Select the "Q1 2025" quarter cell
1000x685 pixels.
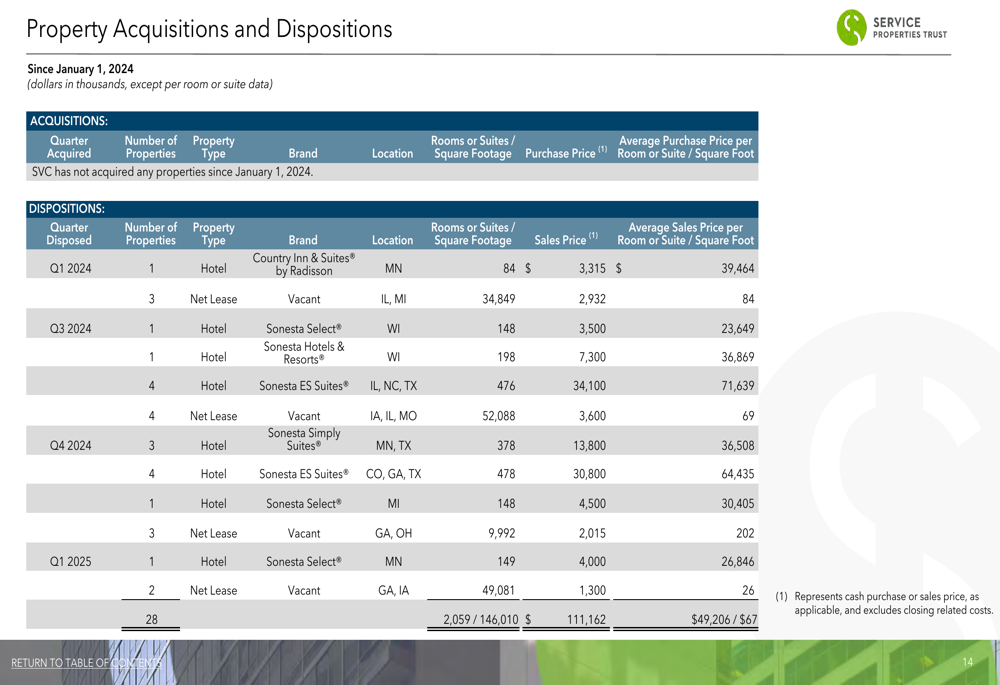coord(70,561)
